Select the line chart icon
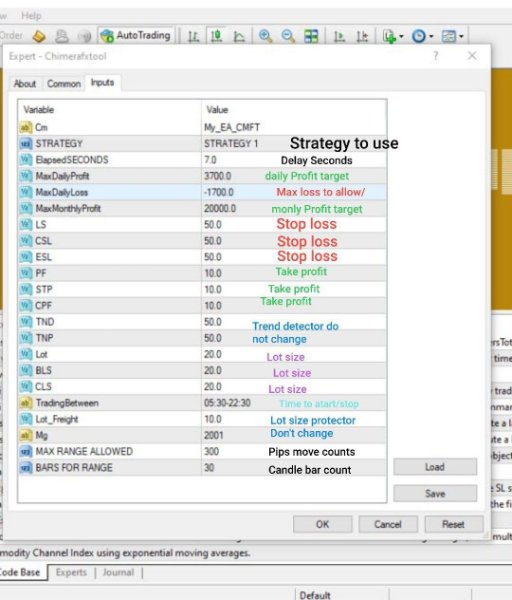This screenshot has height=600, width=512. click(x=239, y=36)
